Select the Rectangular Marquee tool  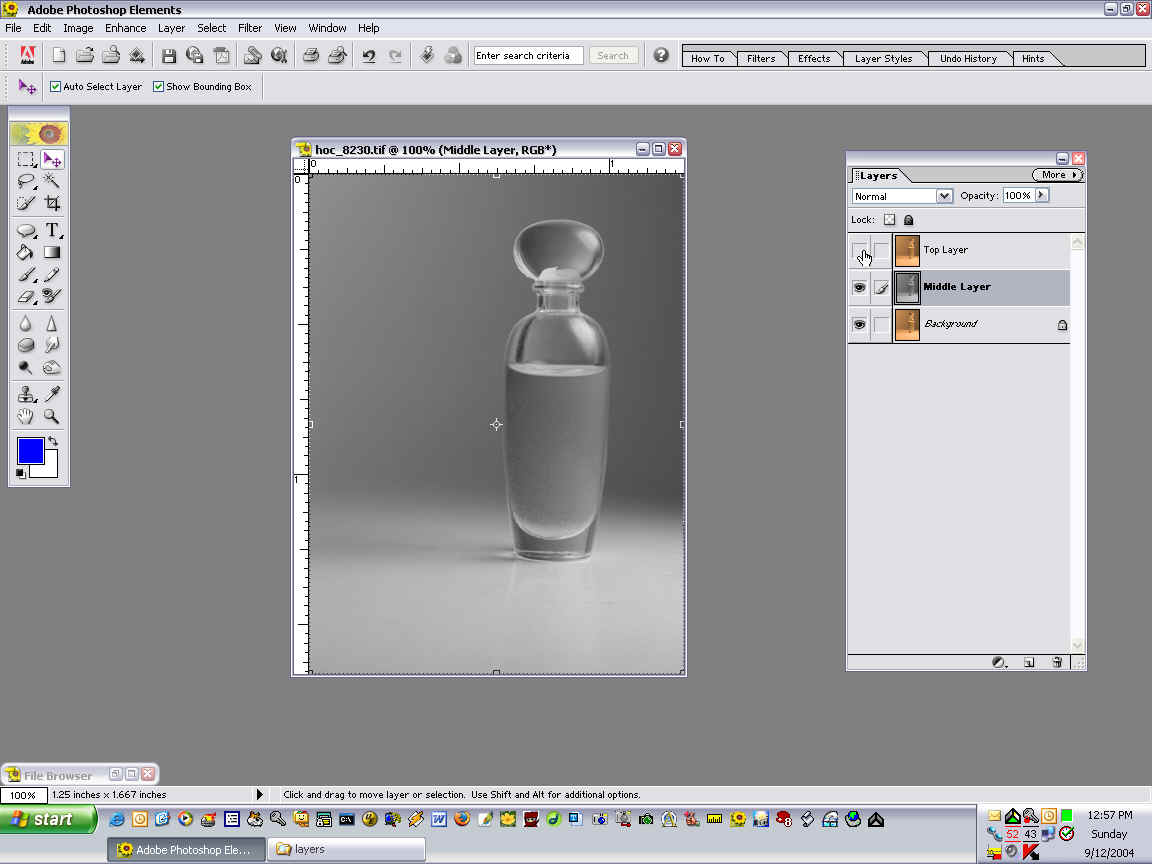26,159
